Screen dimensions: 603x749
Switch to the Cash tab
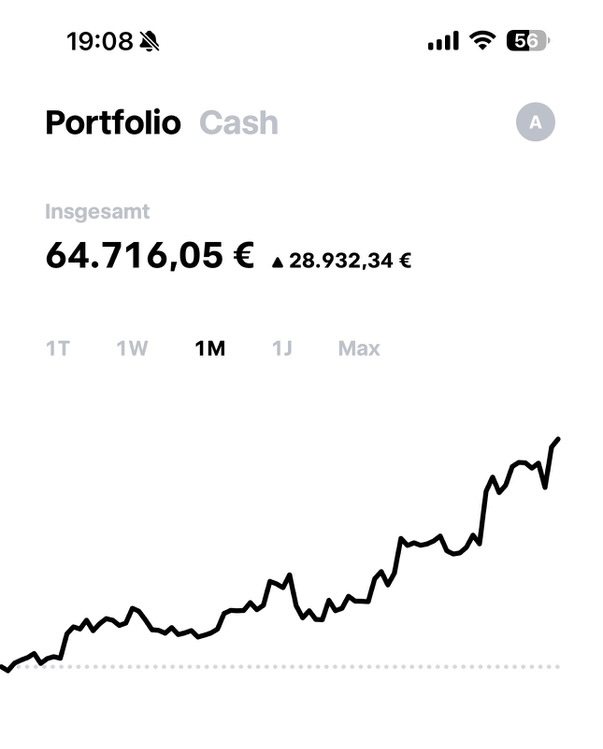(239, 123)
